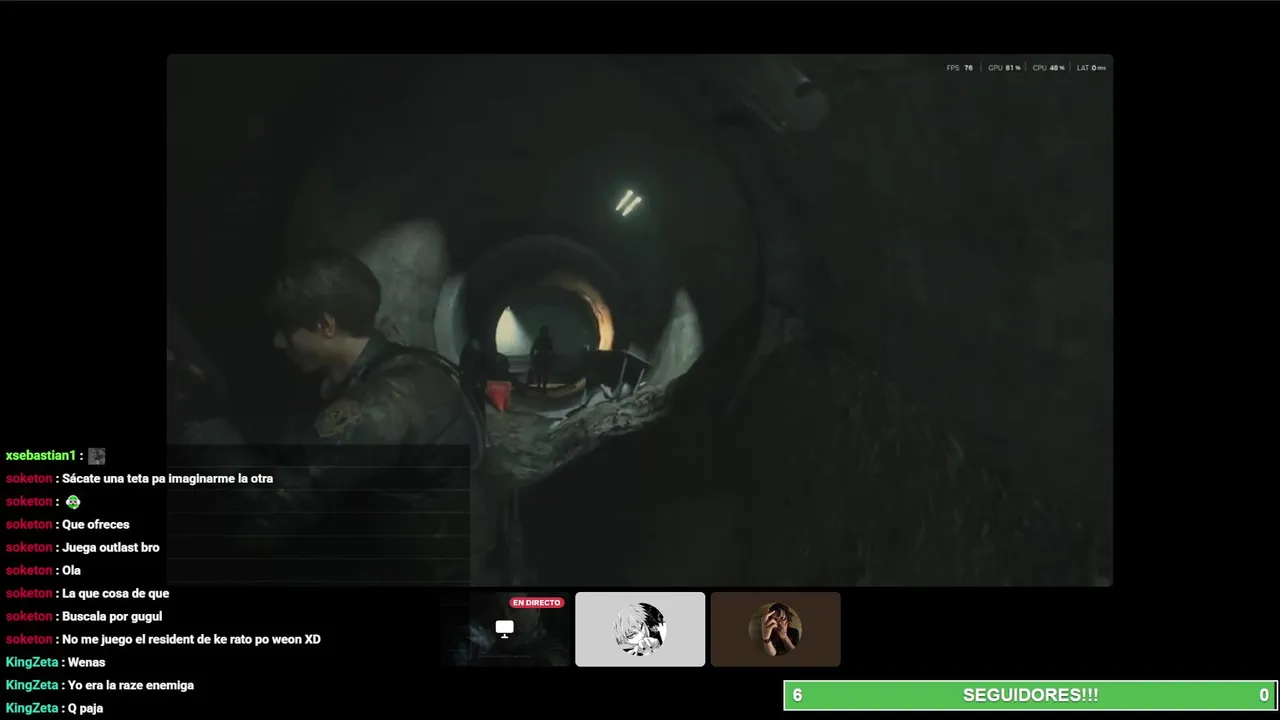Click chat message "Yo era la raze enemiga"
Viewport: 1280px width, 720px height.
coord(130,686)
